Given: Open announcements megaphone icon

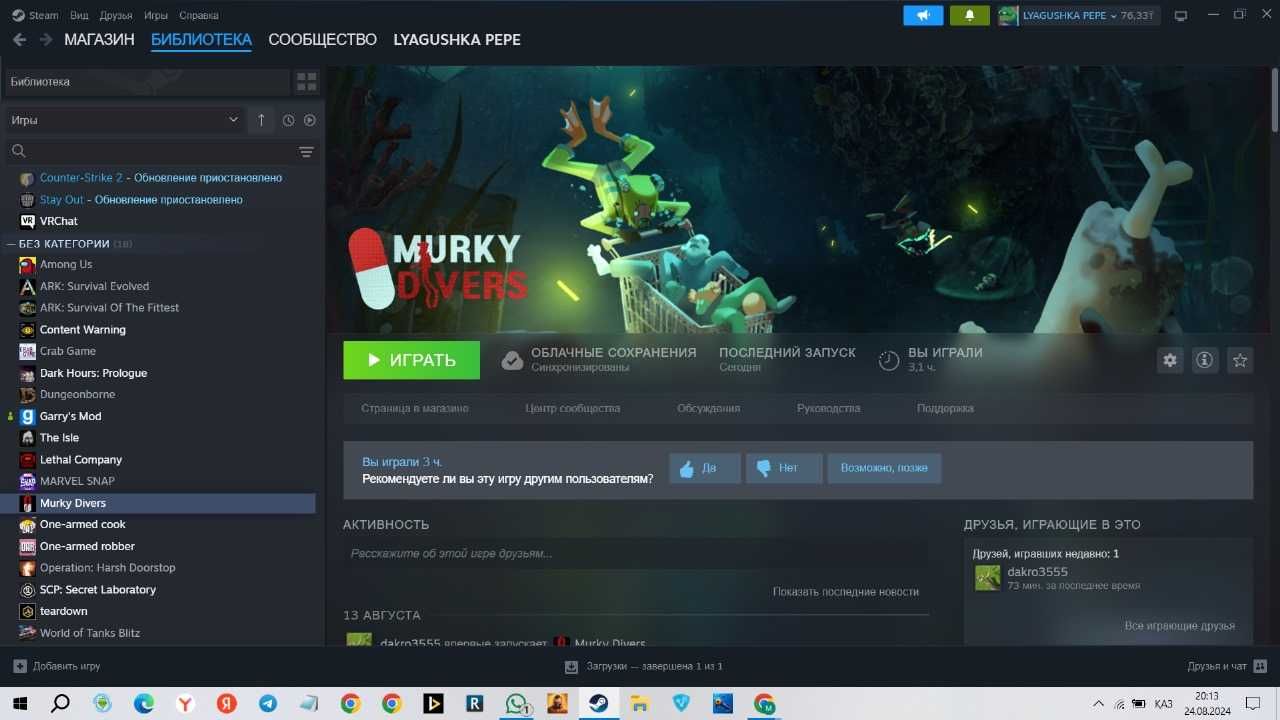Looking at the screenshot, I should click(x=923, y=15).
